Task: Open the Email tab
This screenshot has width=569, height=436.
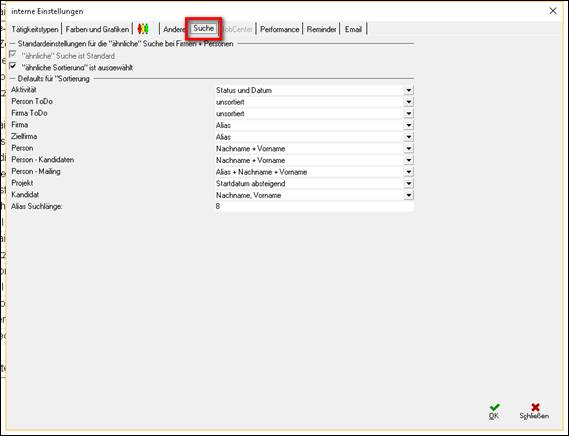Action: pos(353,29)
